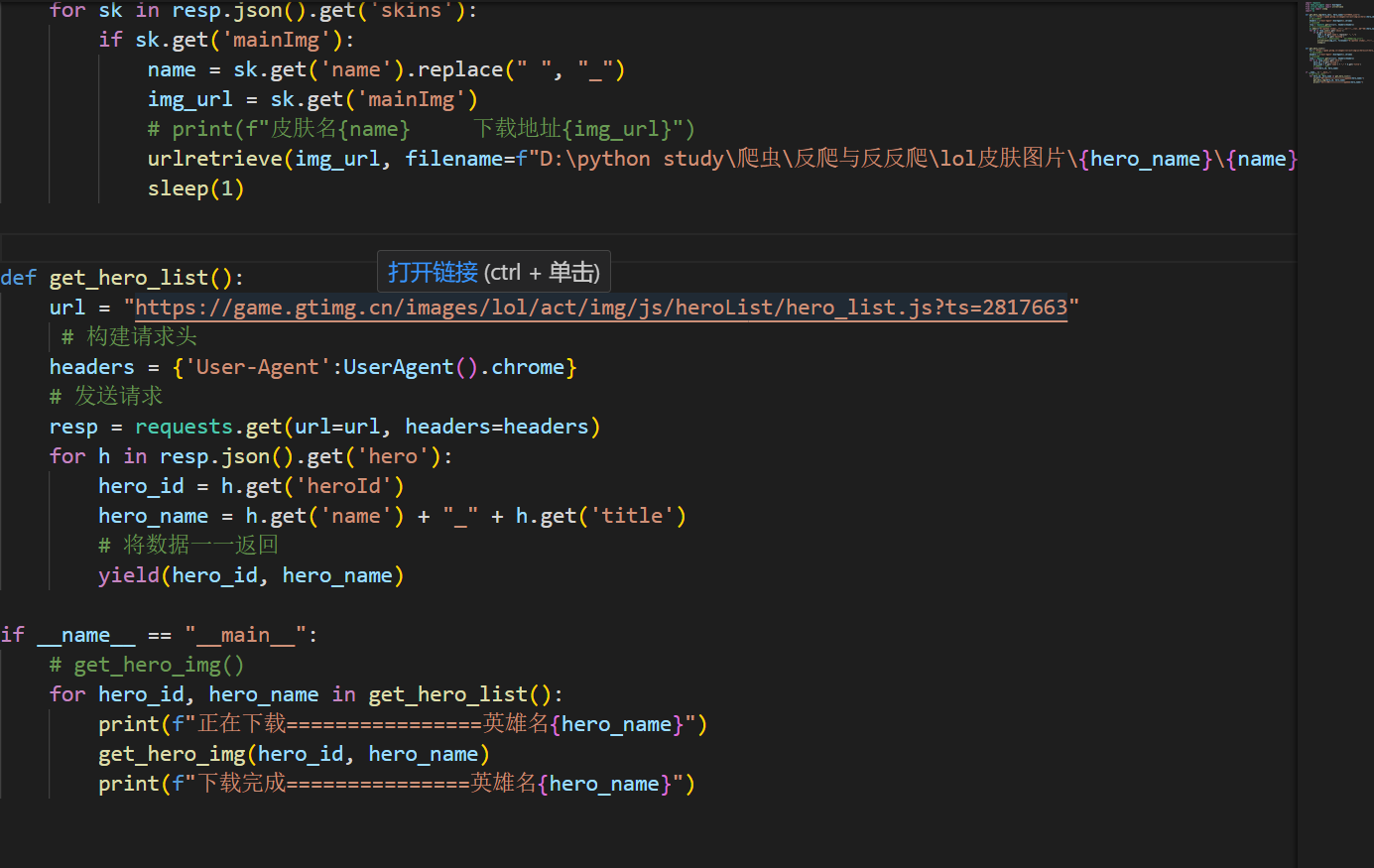This screenshot has height=868, width=1374.
Task: Click the '# get_hero_img()' comment
Action: click(147, 665)
